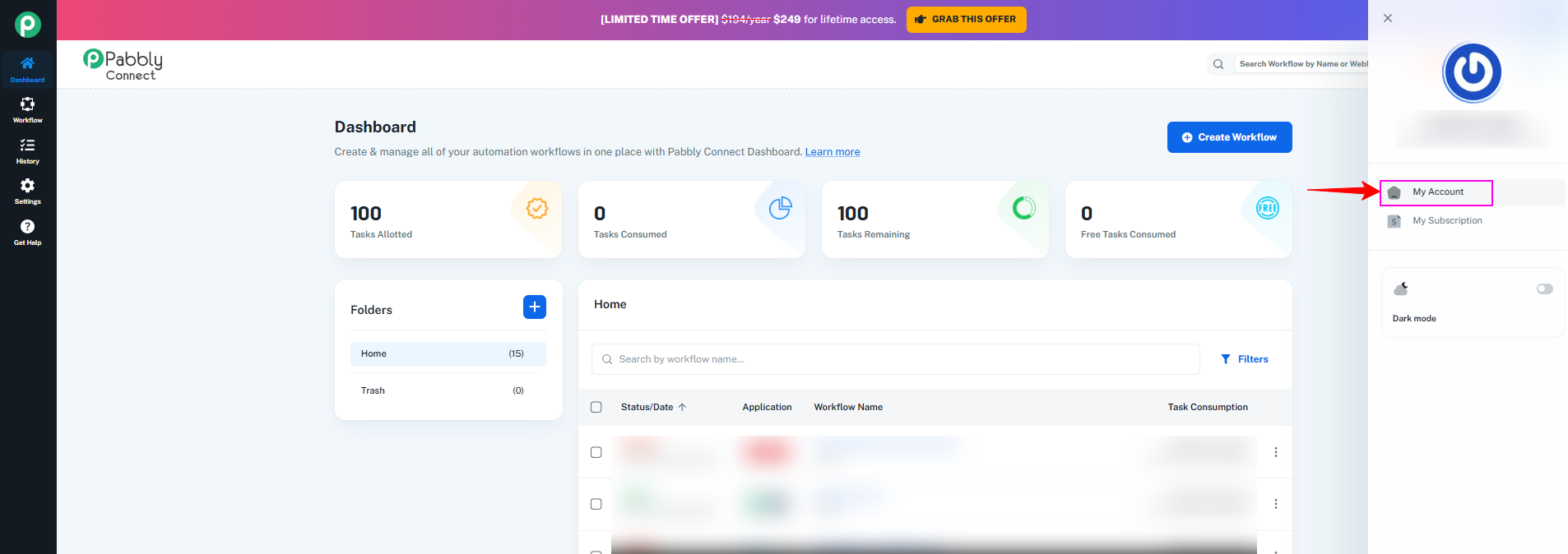Viewport: 1568px width, 554px height.
Task: Click the Tasks Remaining ring icon
Action: point(1023,208)
